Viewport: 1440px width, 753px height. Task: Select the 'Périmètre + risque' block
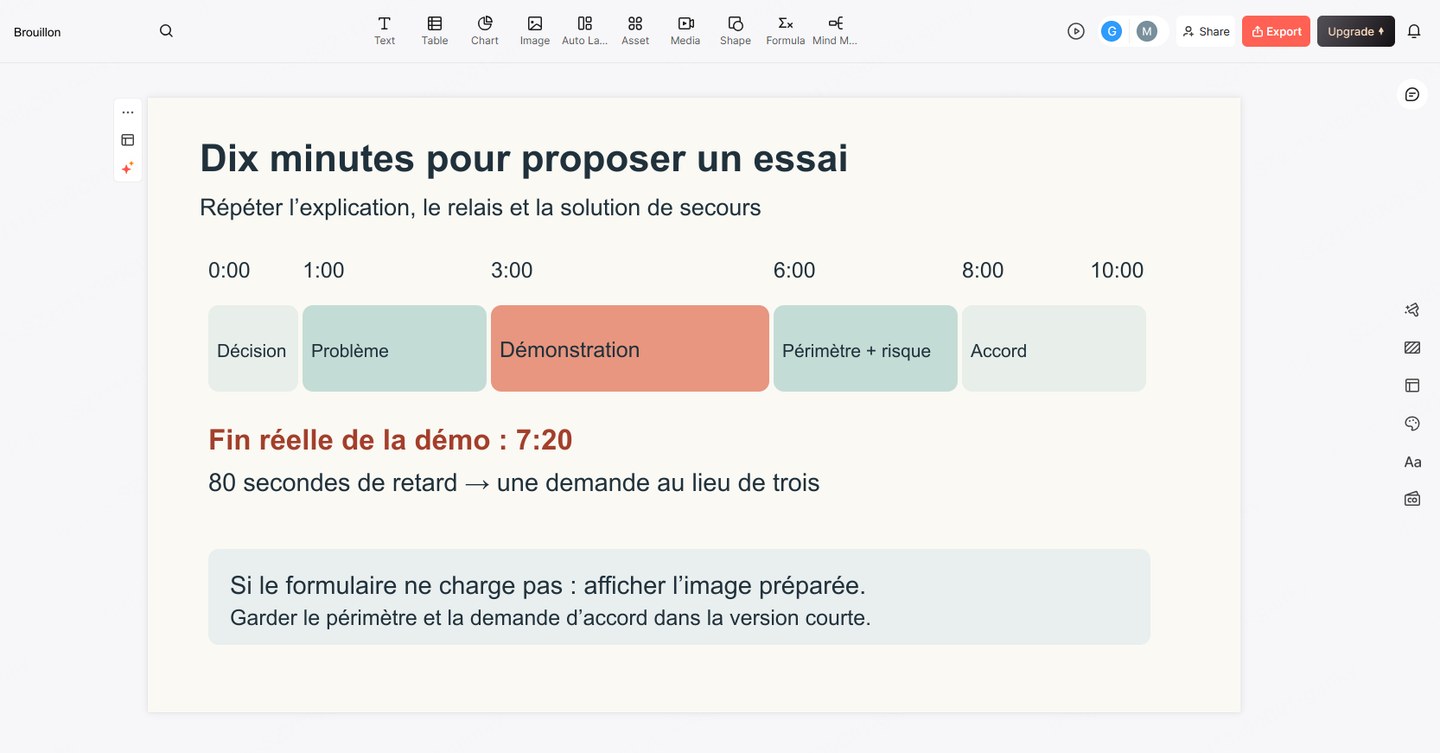point(865,348)
